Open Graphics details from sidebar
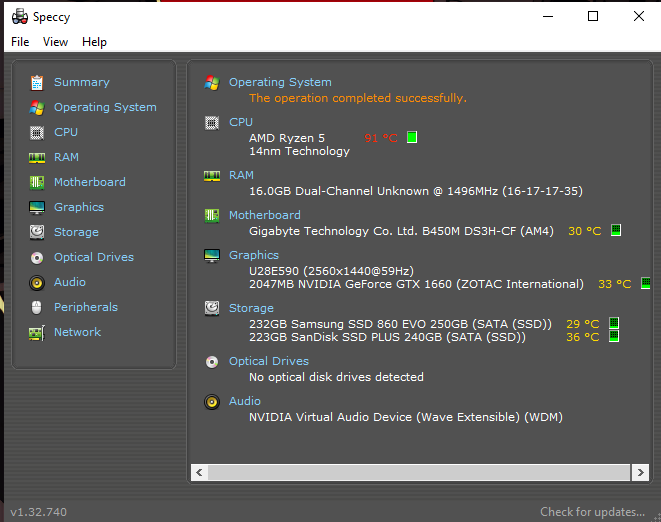Image resolution: width=661 pixels, height=522 pixels. 78,207
